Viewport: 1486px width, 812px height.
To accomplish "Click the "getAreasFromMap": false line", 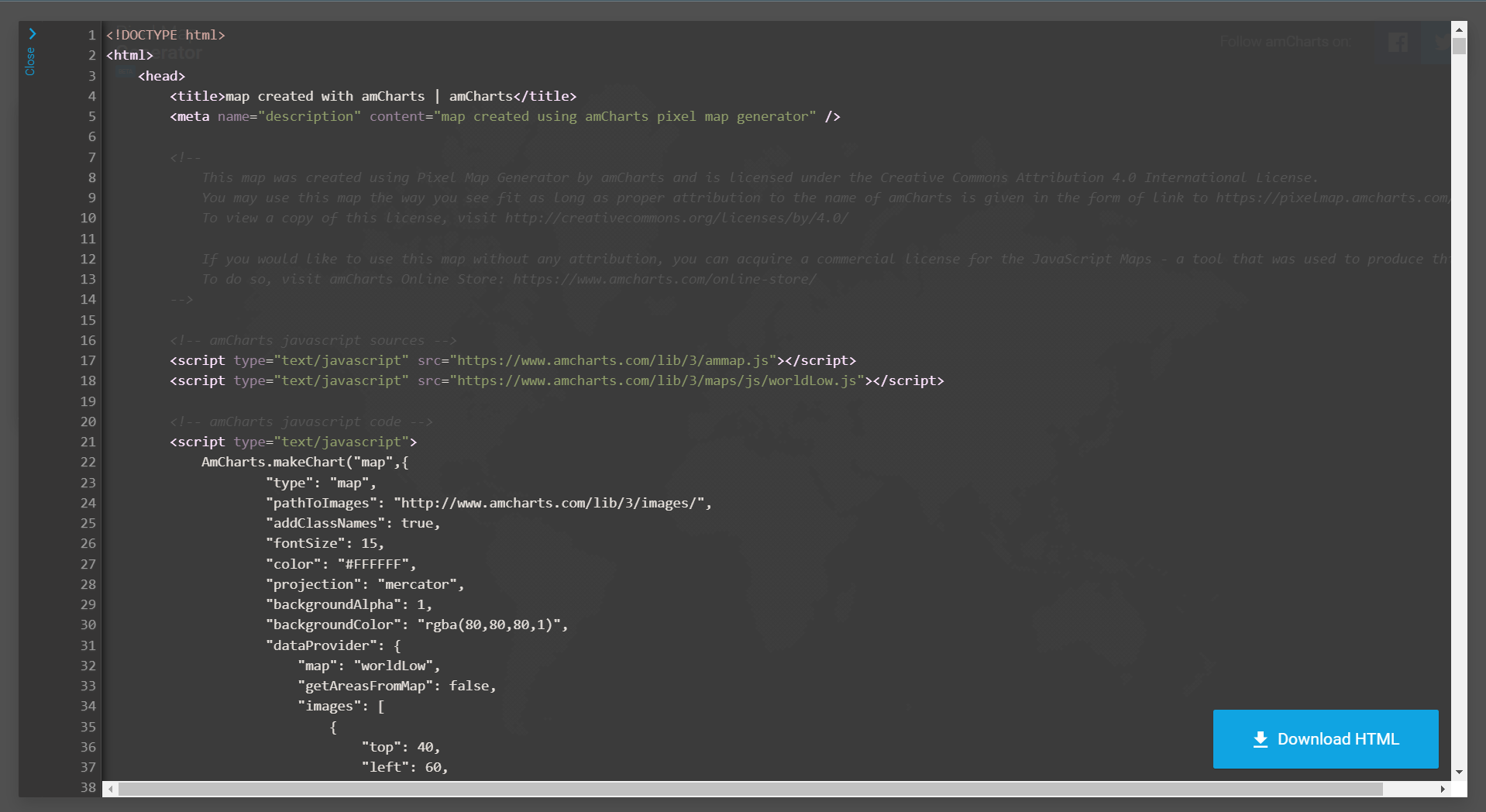I will tap(397, 686).
